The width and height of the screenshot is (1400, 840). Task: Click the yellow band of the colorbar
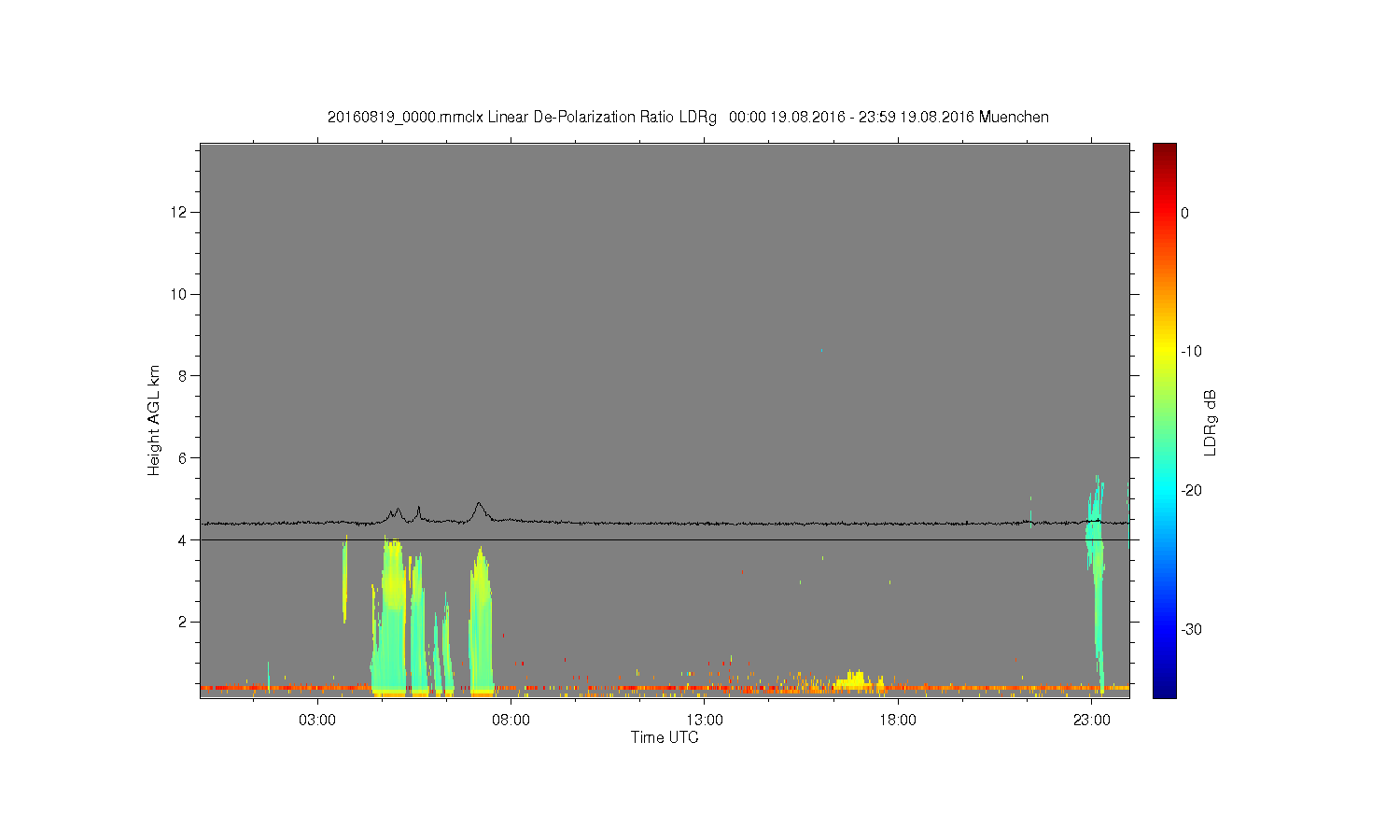[1165, 350]
